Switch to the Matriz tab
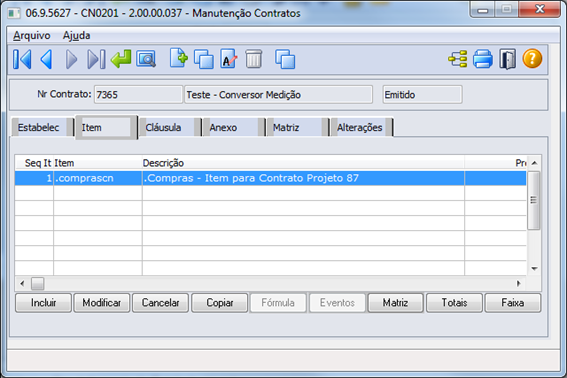This screenshot has width=567, height=378. (x=298, y=127)
